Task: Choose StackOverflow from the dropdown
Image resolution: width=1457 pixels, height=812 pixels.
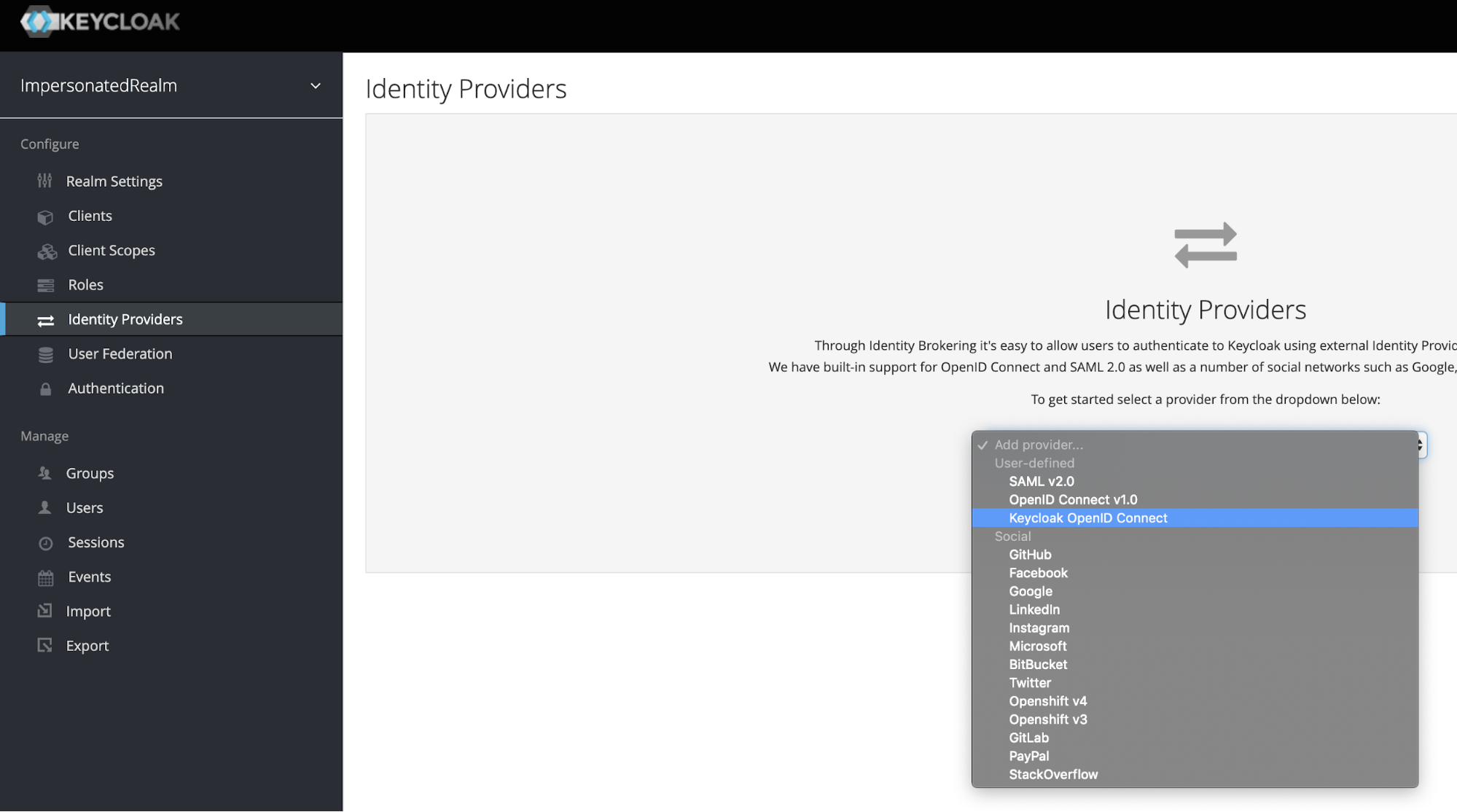Action: pyautogui.click(x=1052, y=775)
